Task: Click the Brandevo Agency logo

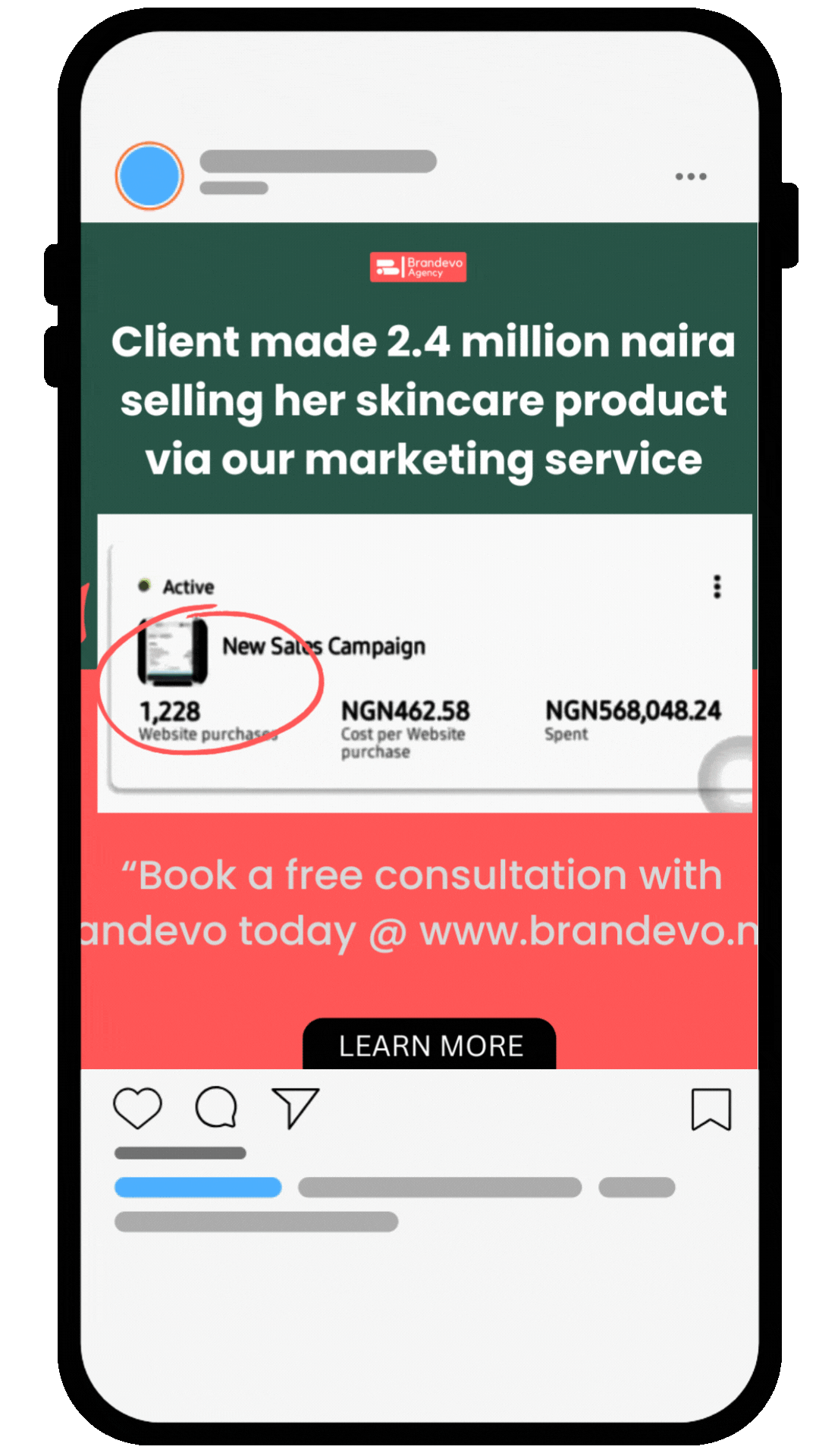Action: coord(418,267)
